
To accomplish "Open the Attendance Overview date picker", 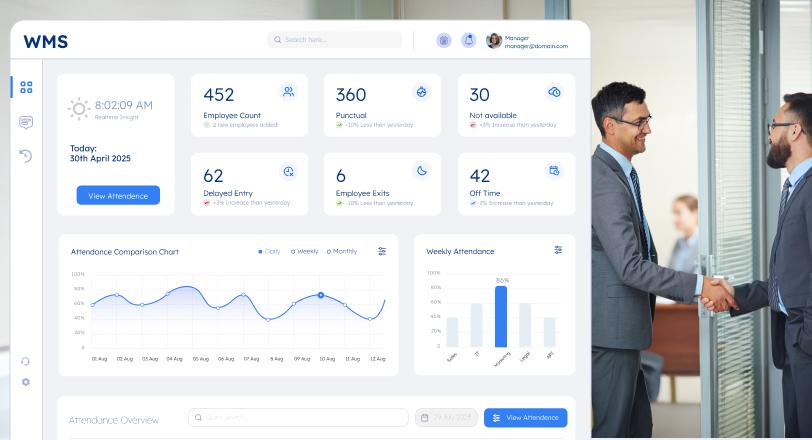I will tap(446, 417).
